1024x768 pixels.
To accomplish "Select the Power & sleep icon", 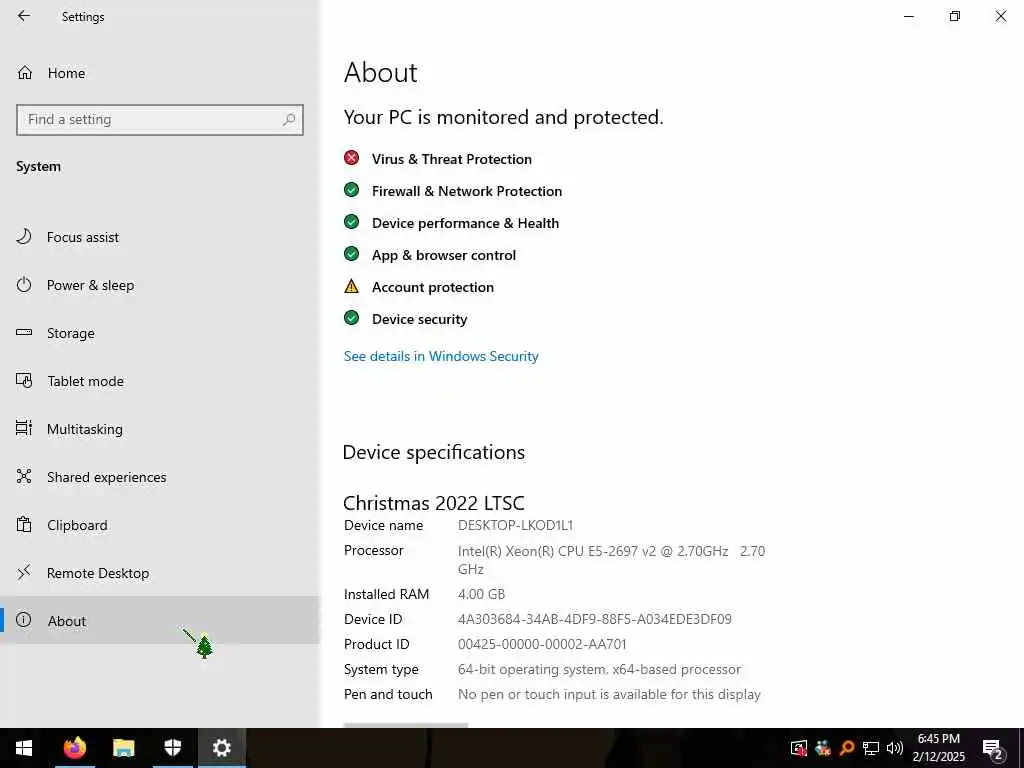I will [x=24, y=285].
